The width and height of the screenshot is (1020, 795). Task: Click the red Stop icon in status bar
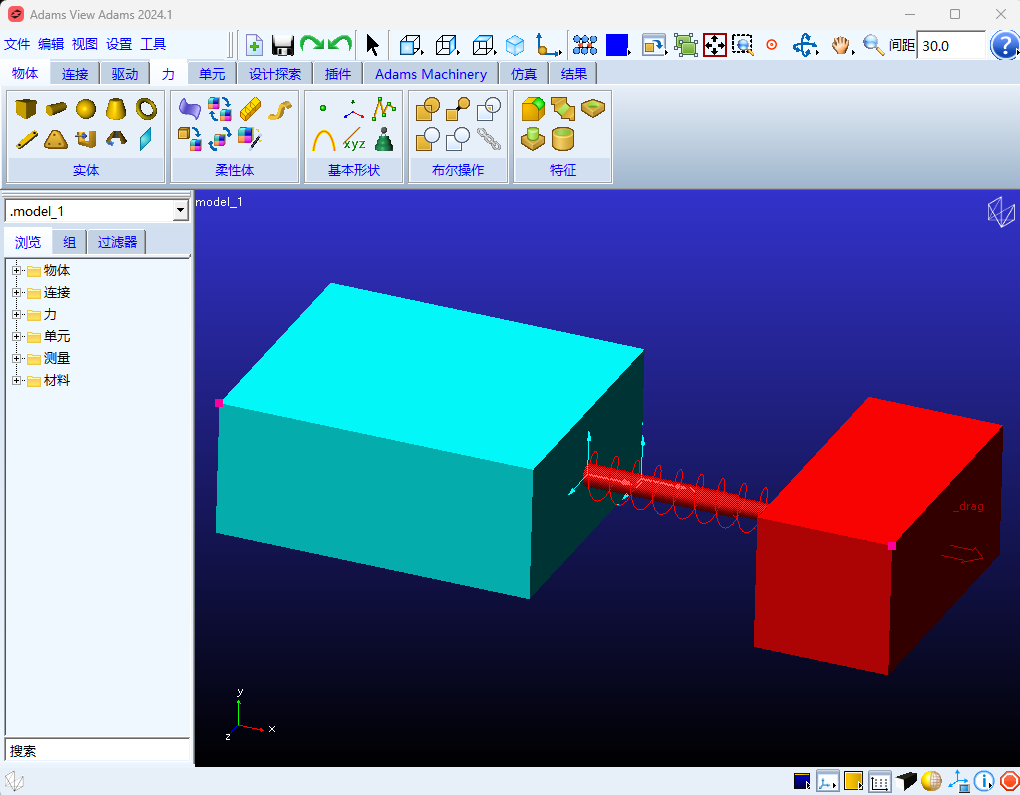coord(1009,781)
